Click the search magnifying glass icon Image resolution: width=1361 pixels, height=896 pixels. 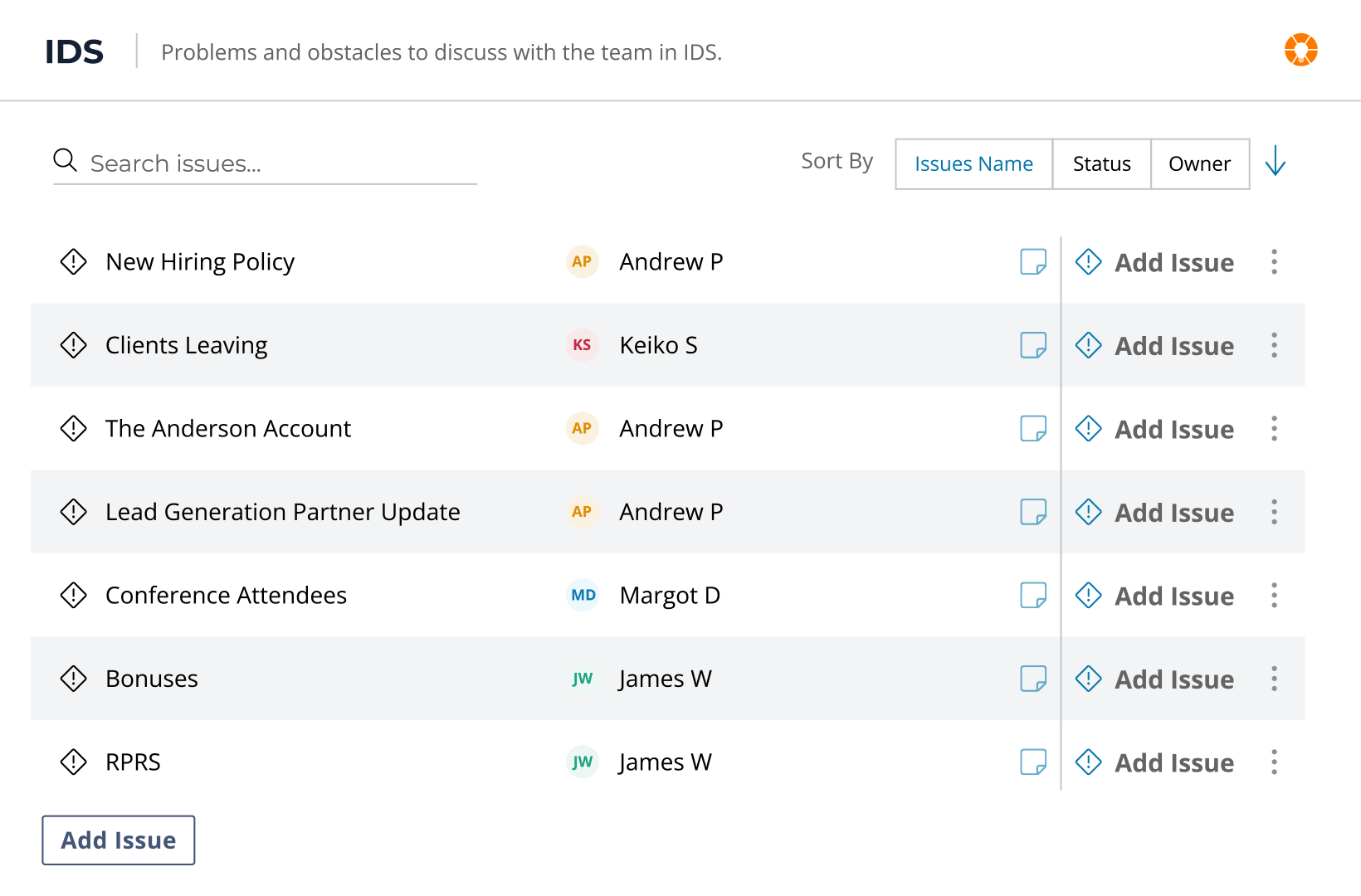(65, 160)
